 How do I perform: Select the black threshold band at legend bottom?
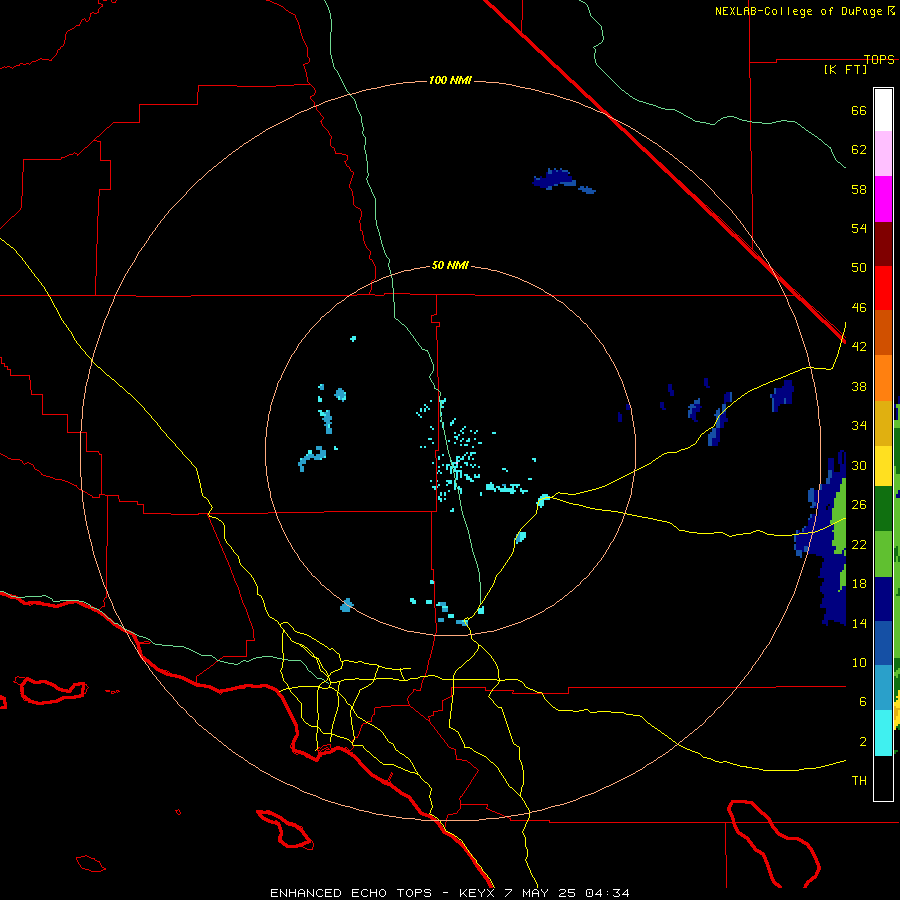click(883, 778)
